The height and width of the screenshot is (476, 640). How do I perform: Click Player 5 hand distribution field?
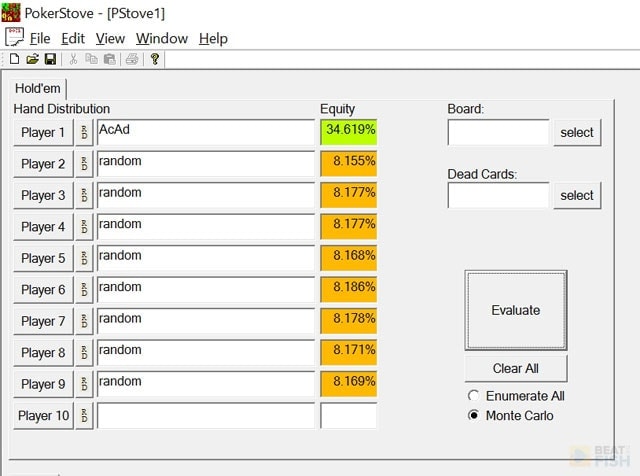tap(206, 258)
